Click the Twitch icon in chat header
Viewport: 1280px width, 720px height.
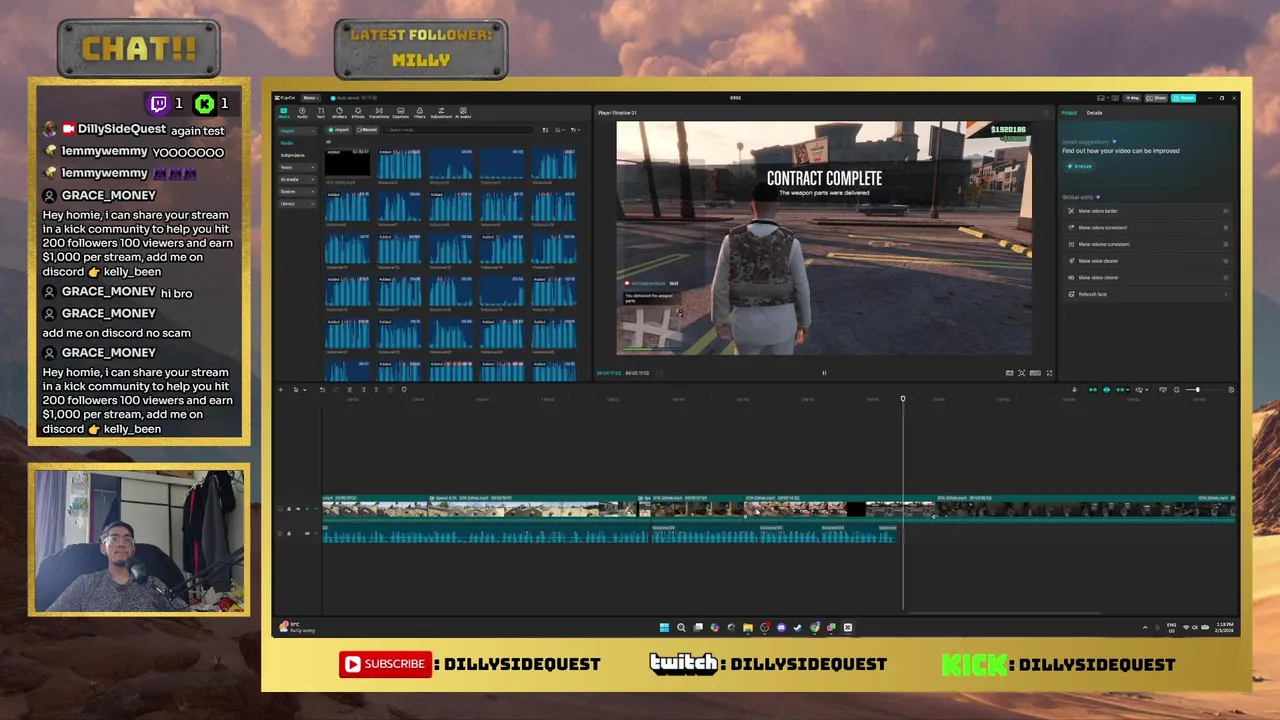[159, 103]
